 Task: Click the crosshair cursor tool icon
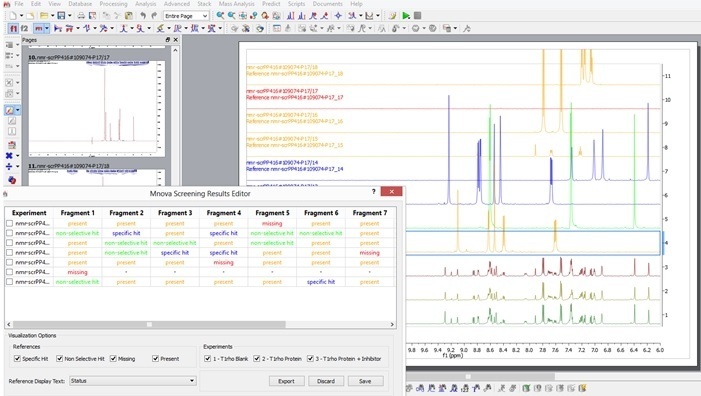click(x=338, y=16)
